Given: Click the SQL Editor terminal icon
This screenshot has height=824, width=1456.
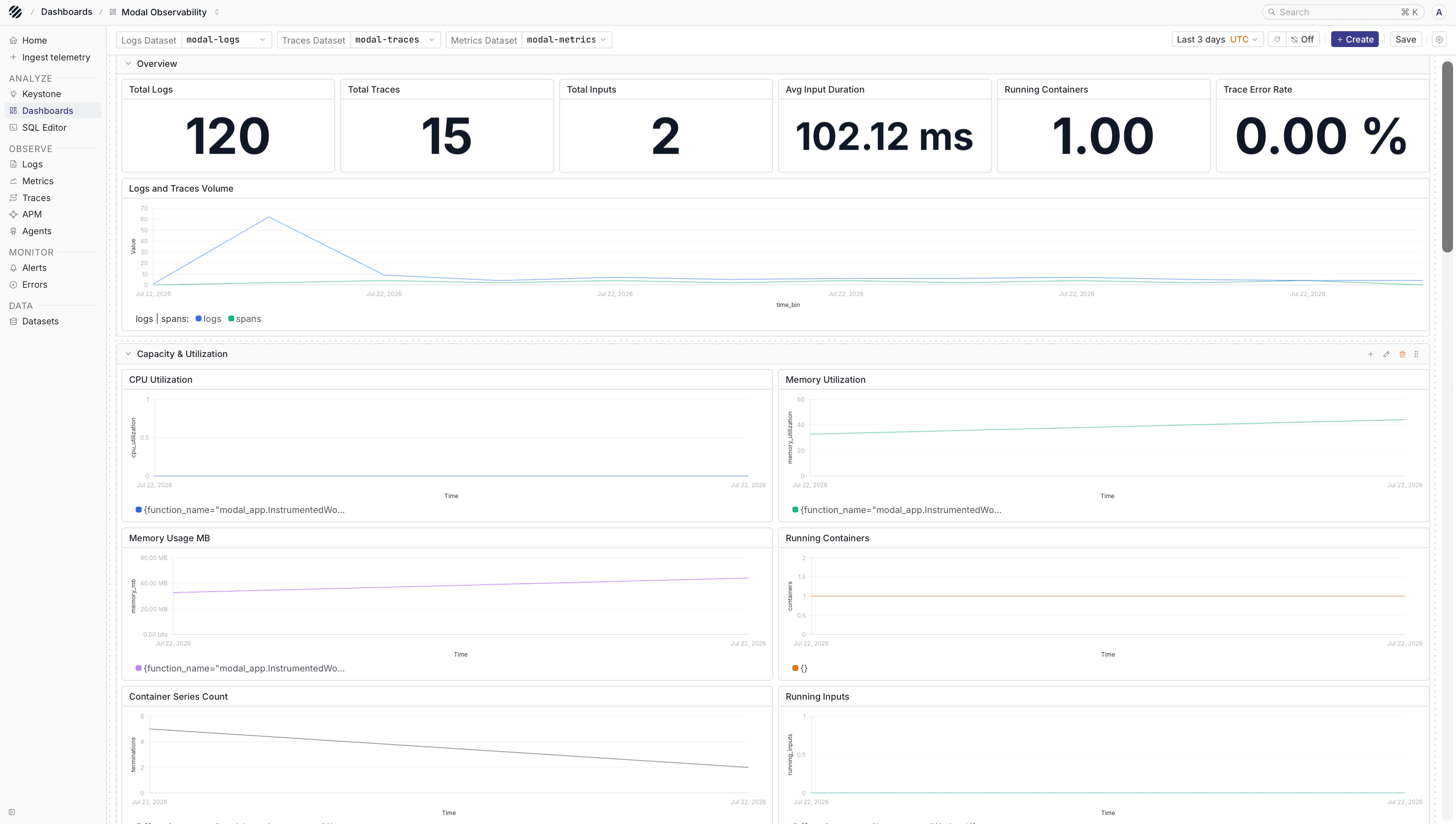Looking at the screenshot, I should (13, 127).
